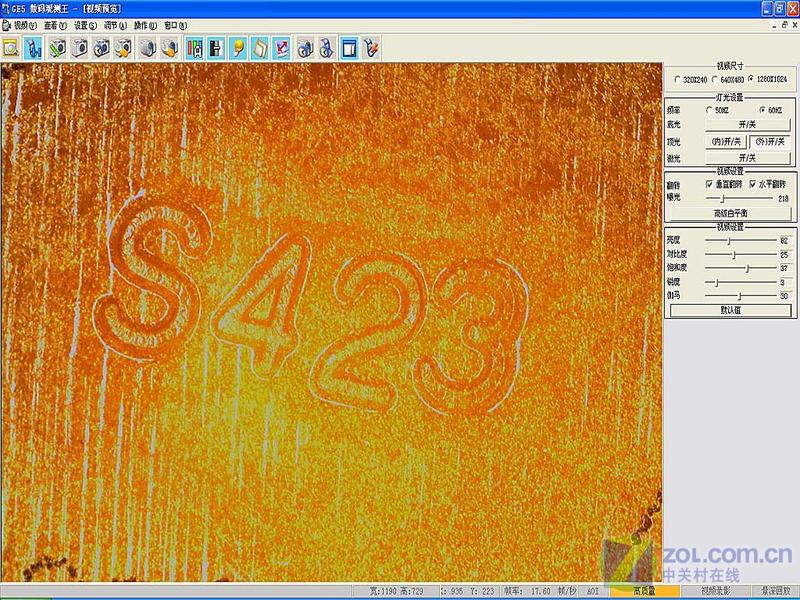Click the gamma value field showing 30

pyautogui.click(x=785, y=295)
